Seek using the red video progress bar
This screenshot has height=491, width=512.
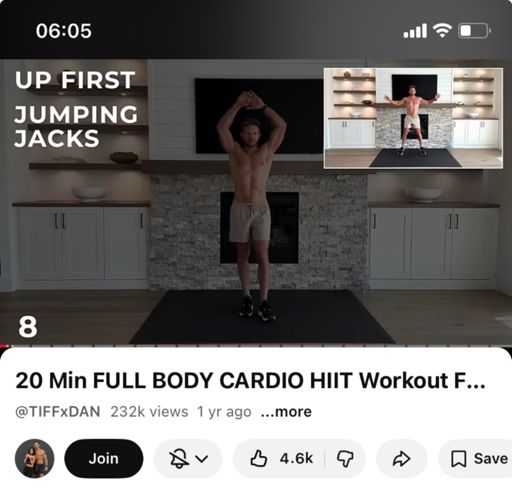(x=256, y=346)
